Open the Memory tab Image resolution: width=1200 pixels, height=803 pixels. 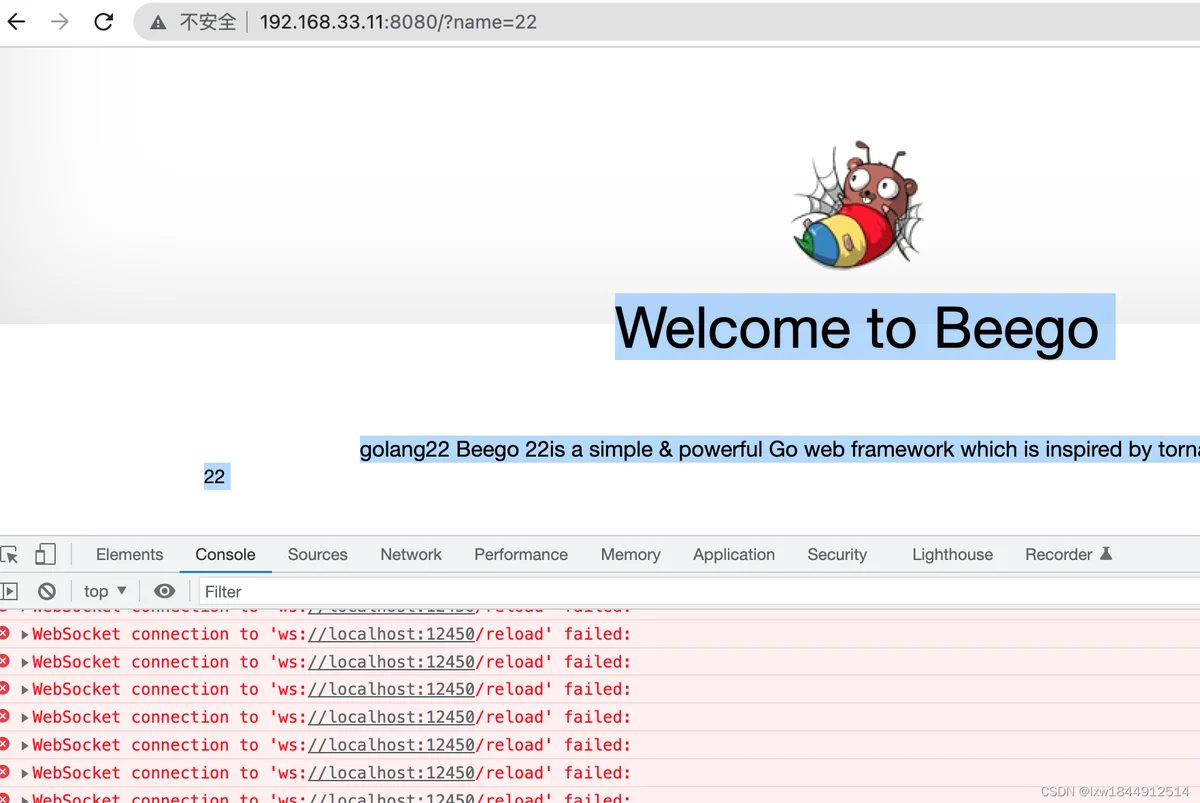click(631, 554)
